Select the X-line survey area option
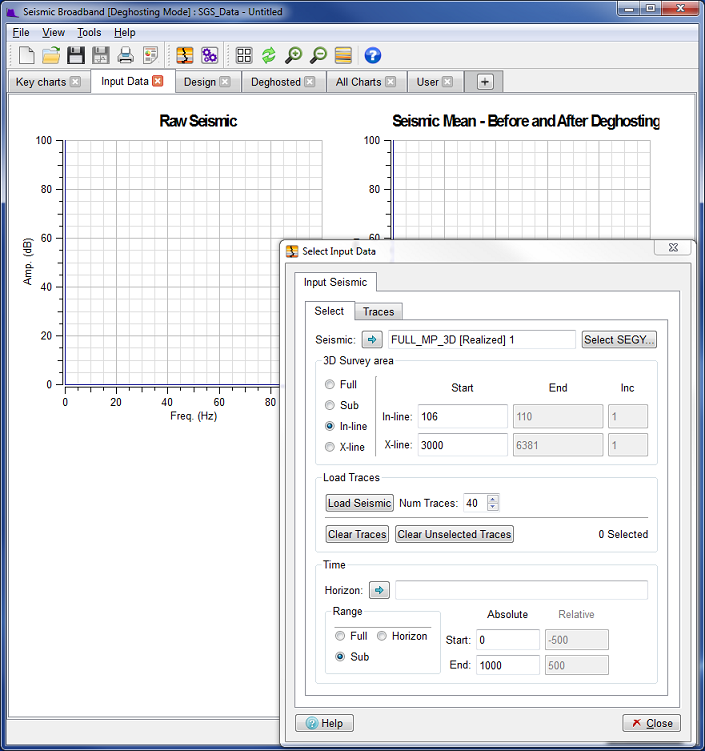Screen dimensions: 705x751 [330, 447]
